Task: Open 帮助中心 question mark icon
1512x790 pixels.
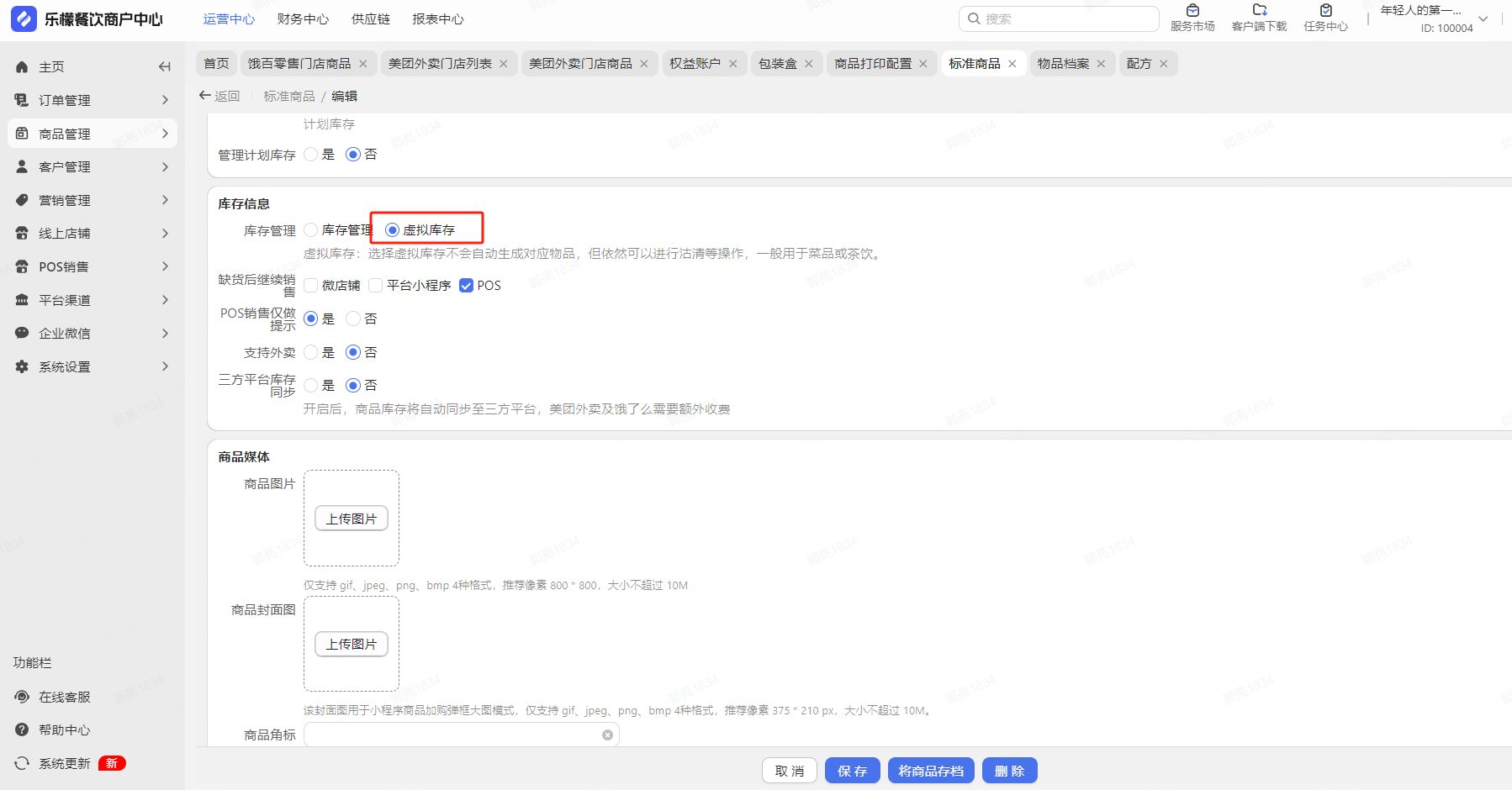Action: (22, 729)
